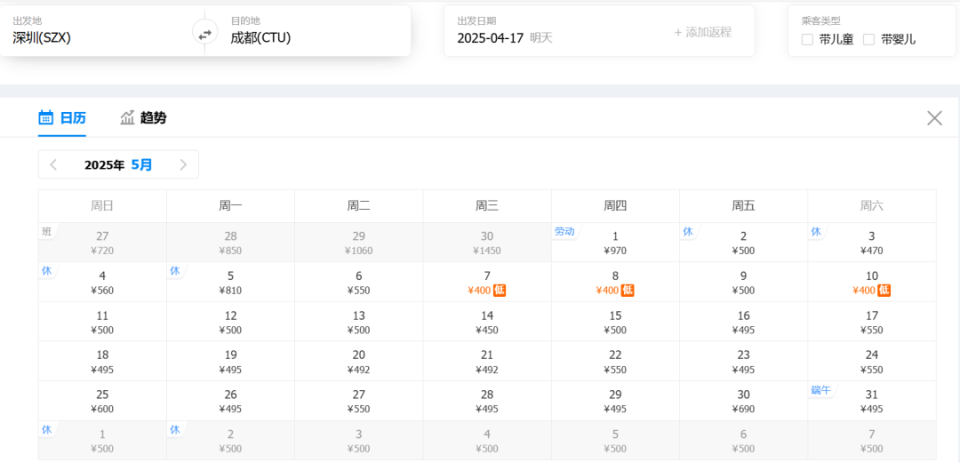The width and height of the screenshot is (960, 463).
Task: Select May 18 priced ¥495
Action: tap(102, 361)
